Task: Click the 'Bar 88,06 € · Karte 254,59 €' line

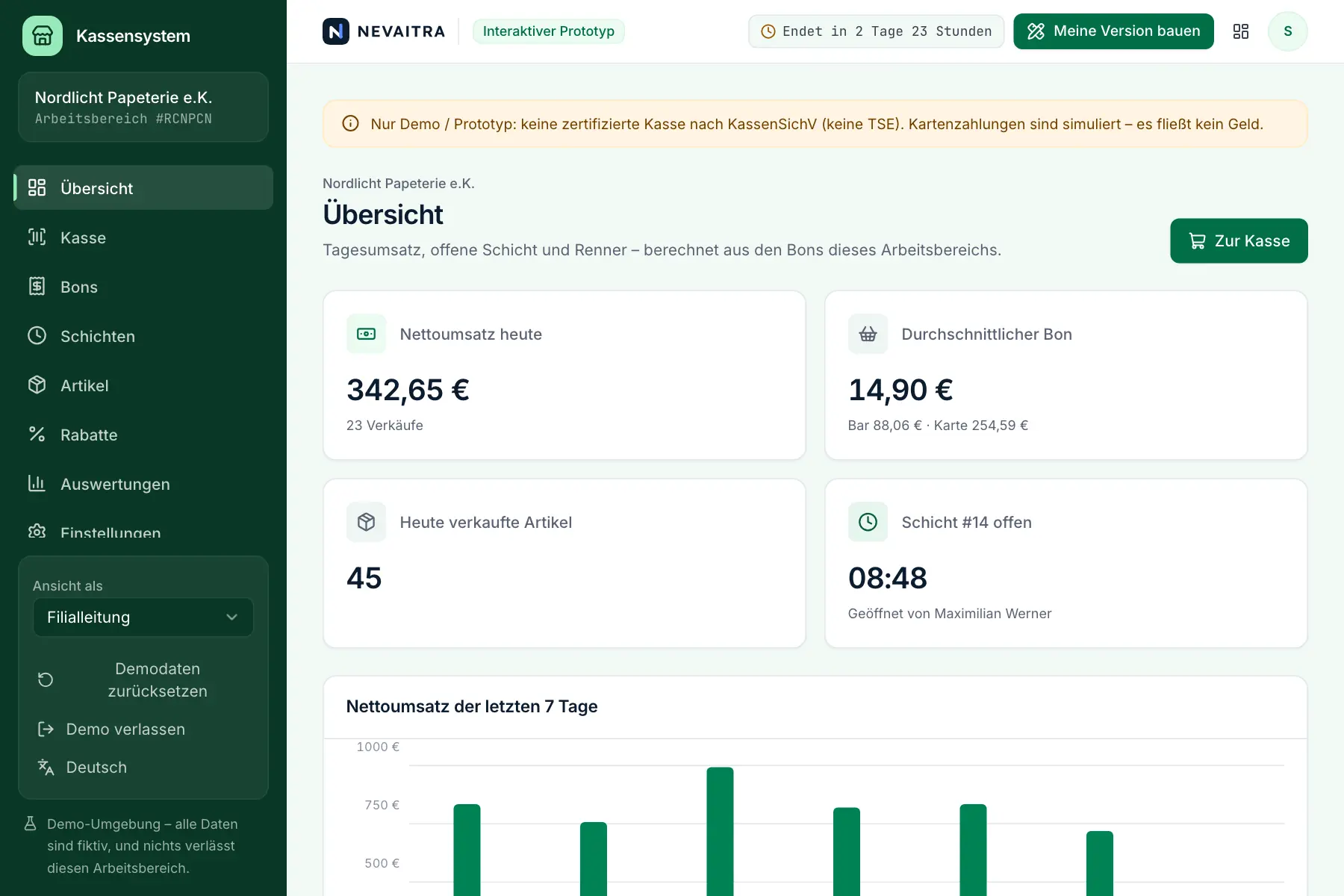Action: point(938,426)
